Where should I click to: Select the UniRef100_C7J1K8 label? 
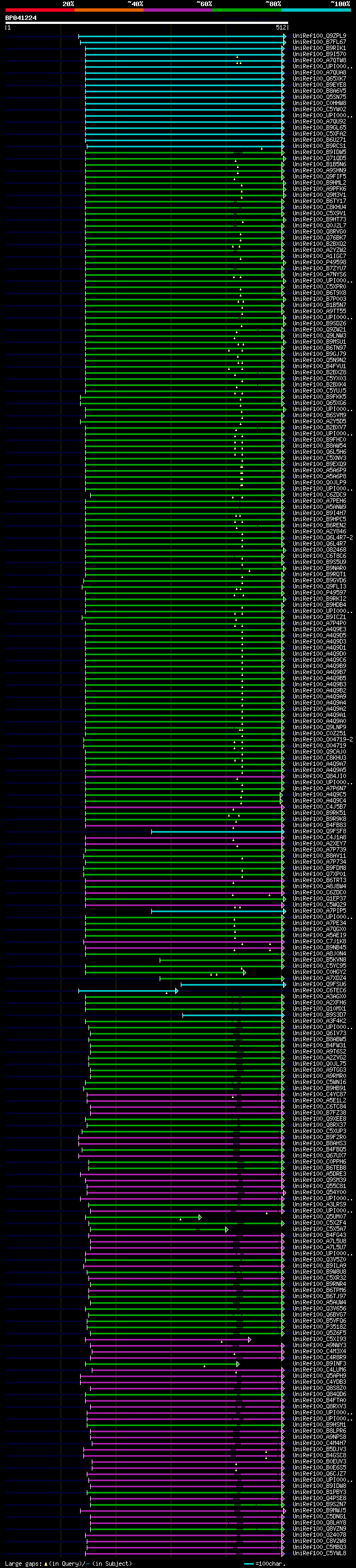(x=319, y=942)
